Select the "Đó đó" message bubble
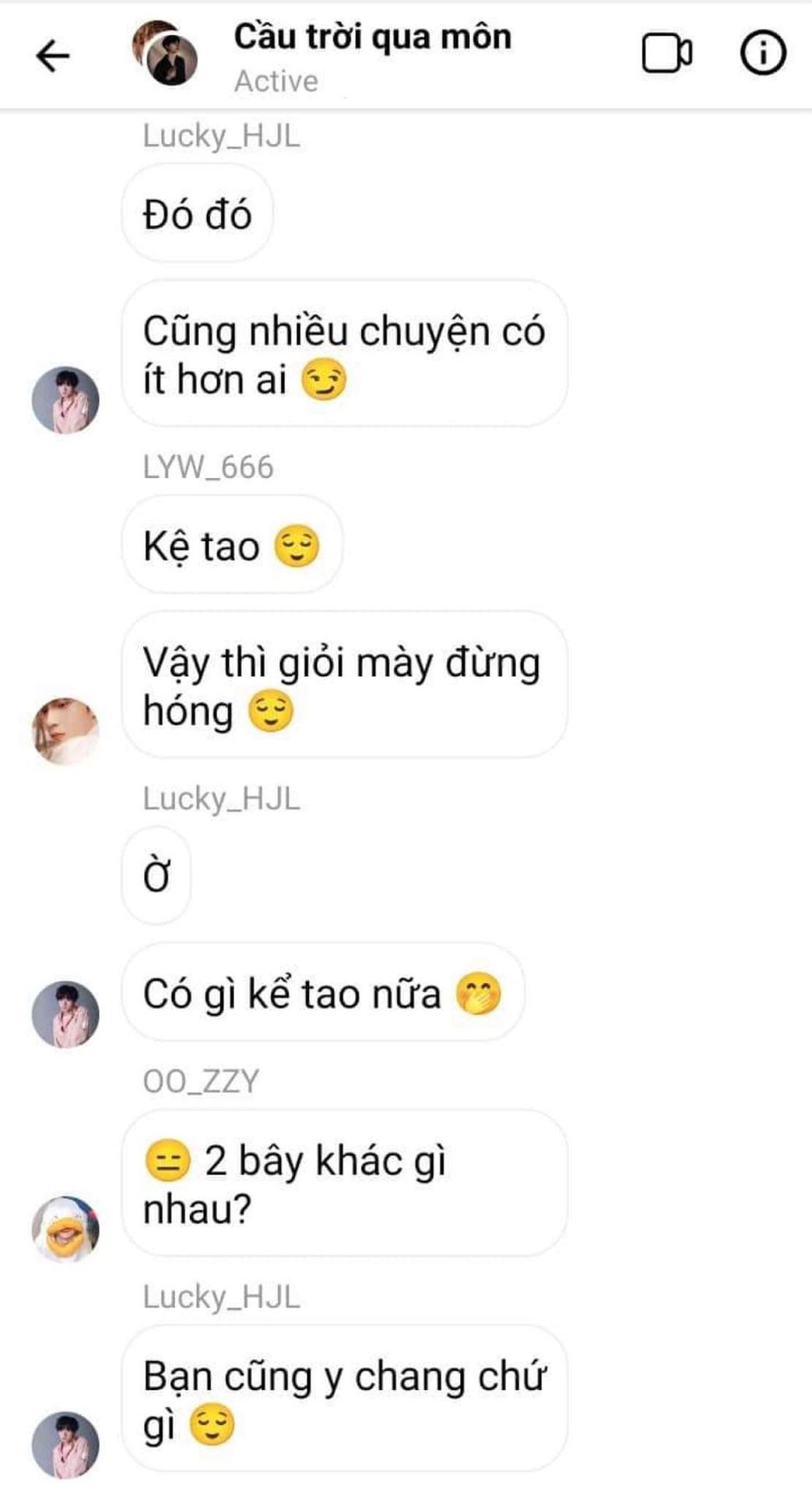Image resolution: width=812 pixels, height=1495 pixels. click(197, 214)
